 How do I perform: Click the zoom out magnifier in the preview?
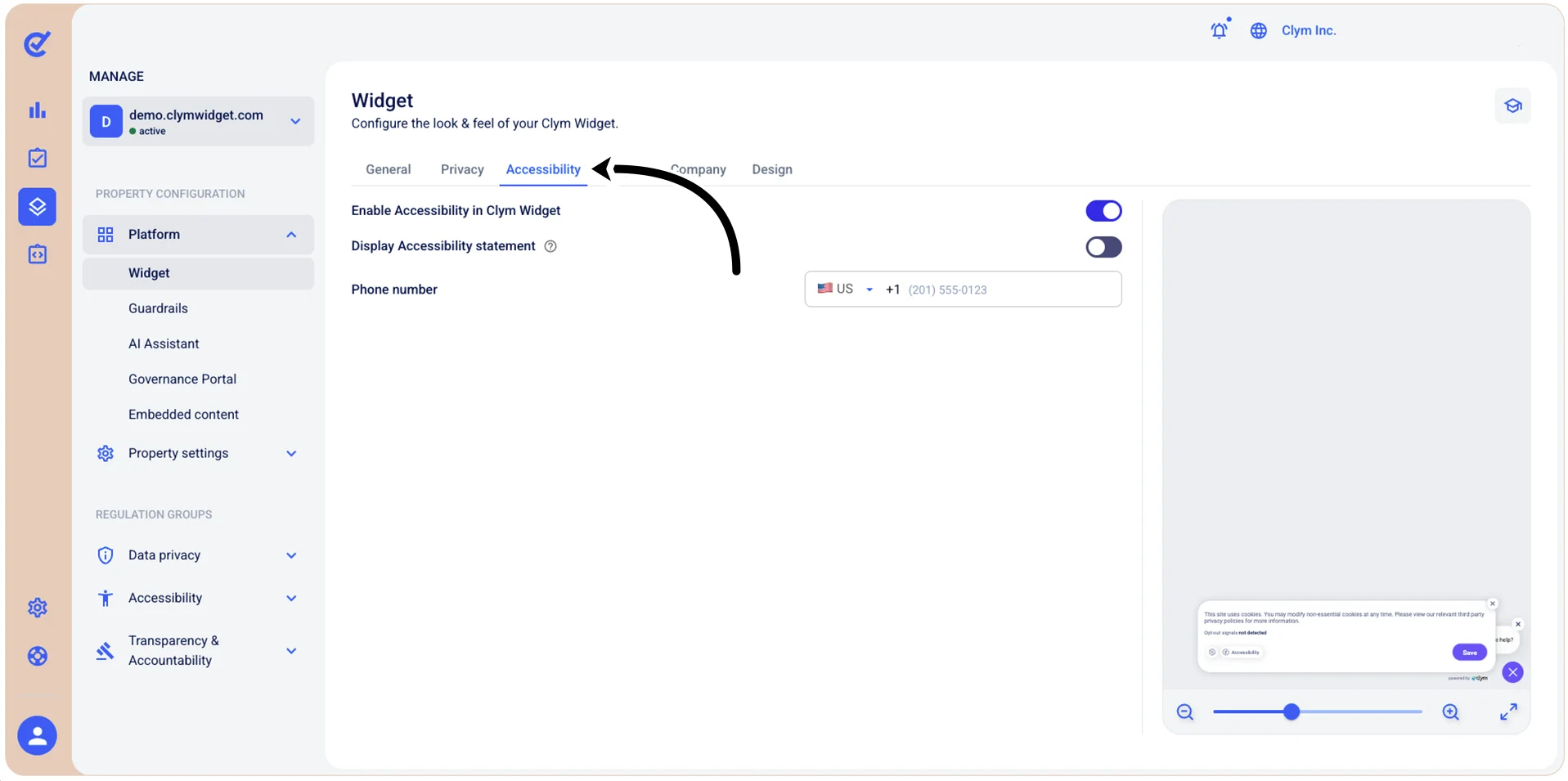pos(1184,712)
